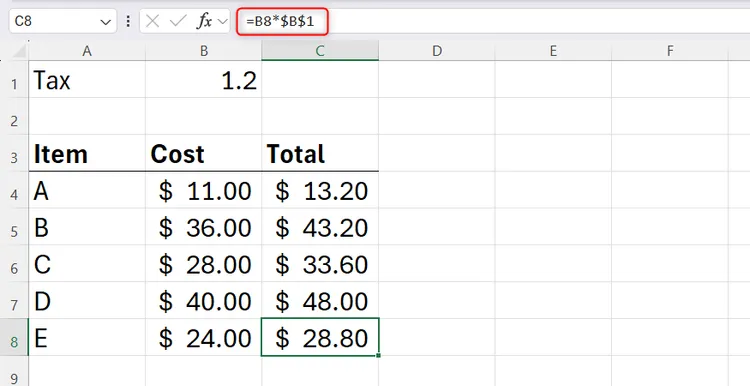
Task: Select column B header
Action: click(204, 51)
